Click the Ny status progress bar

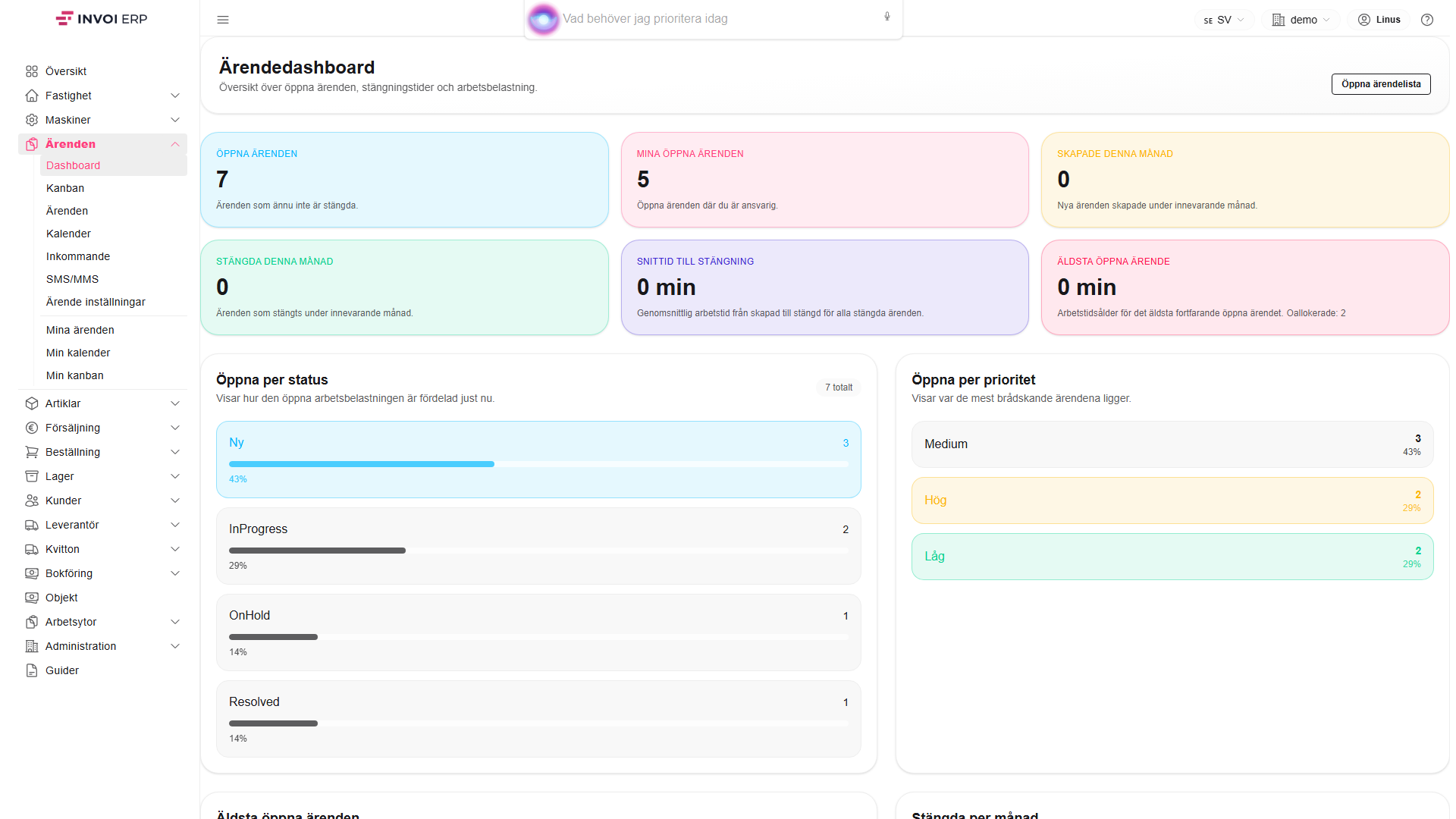(x=538, y=464)
